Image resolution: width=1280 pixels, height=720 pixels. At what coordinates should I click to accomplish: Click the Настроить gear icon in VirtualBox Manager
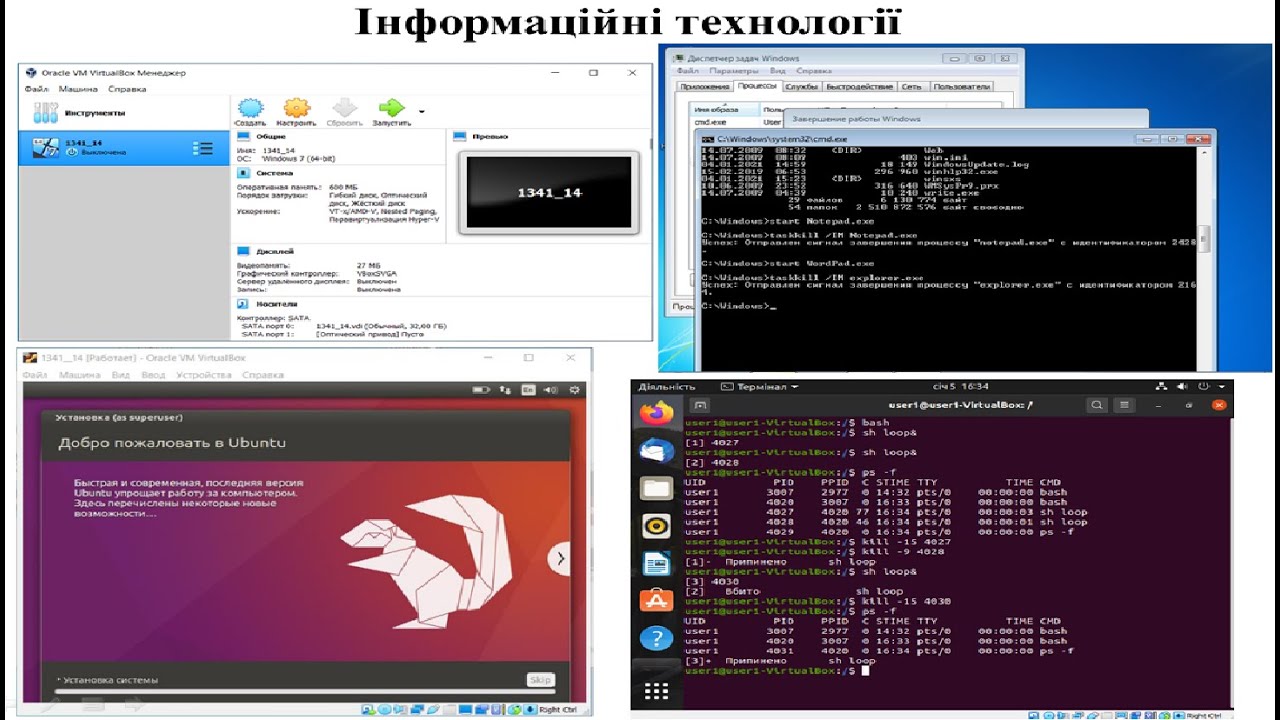pyautogui.click(x=296, y=108)
